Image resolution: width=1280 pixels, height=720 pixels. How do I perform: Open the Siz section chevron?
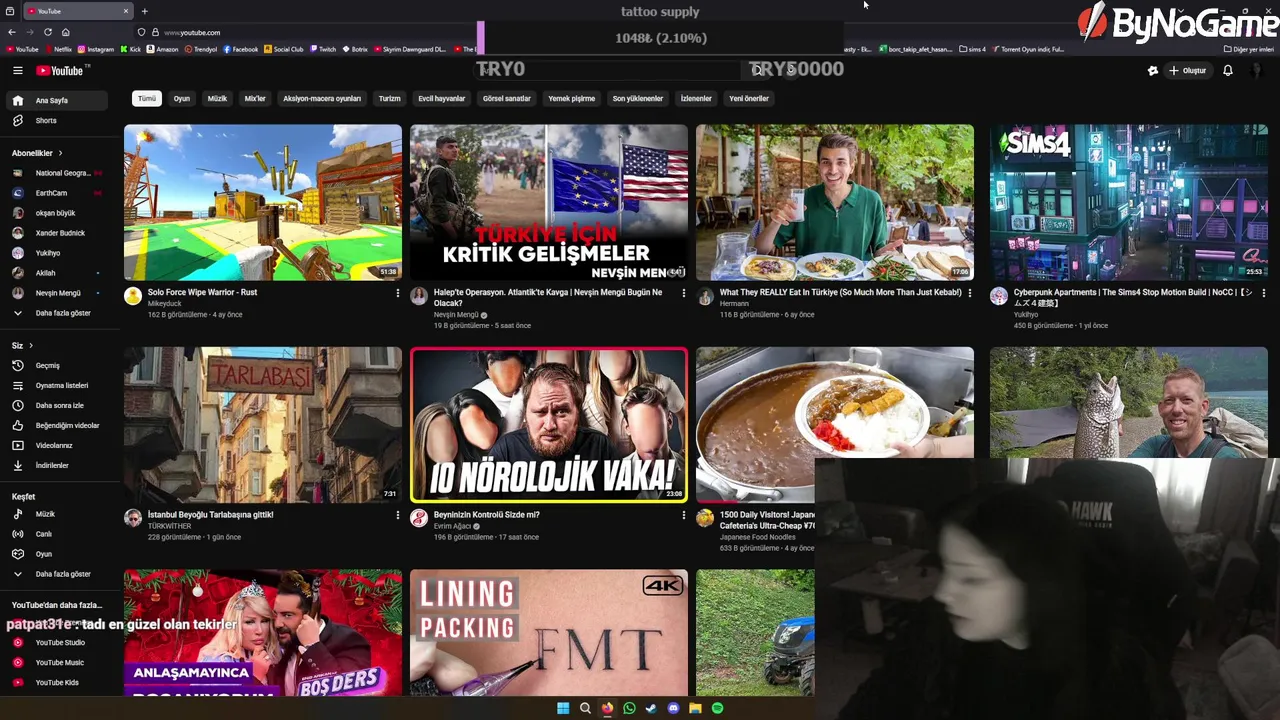[x=31, y=346]
